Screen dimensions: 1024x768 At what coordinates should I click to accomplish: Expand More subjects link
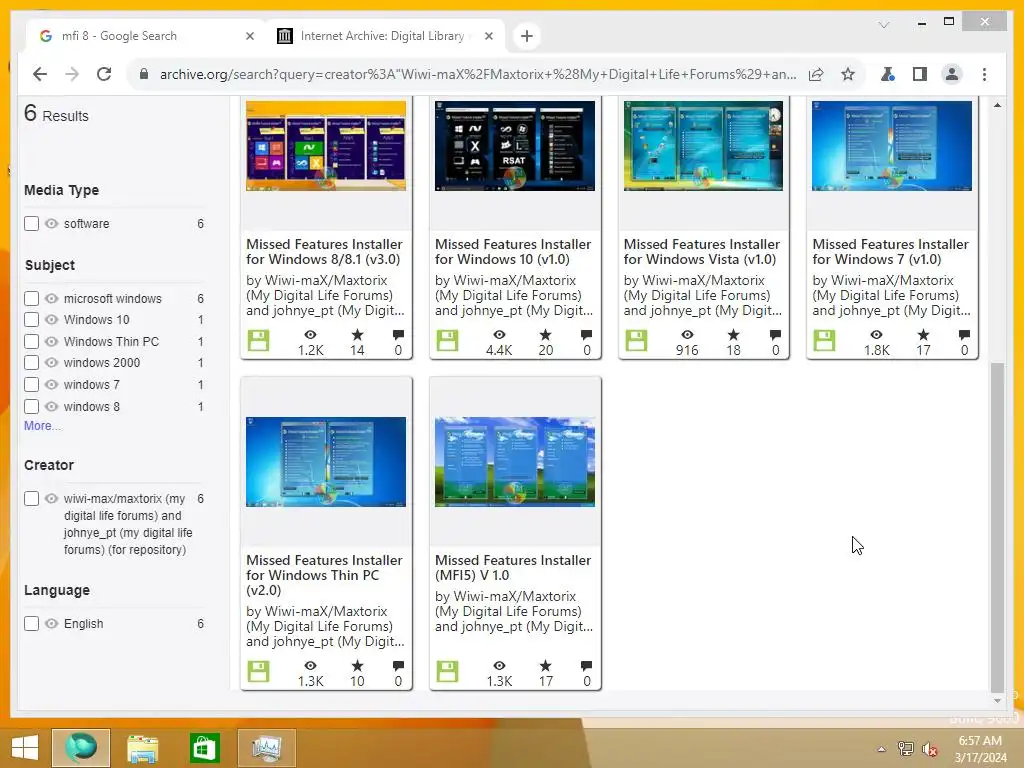coord(42,426)
